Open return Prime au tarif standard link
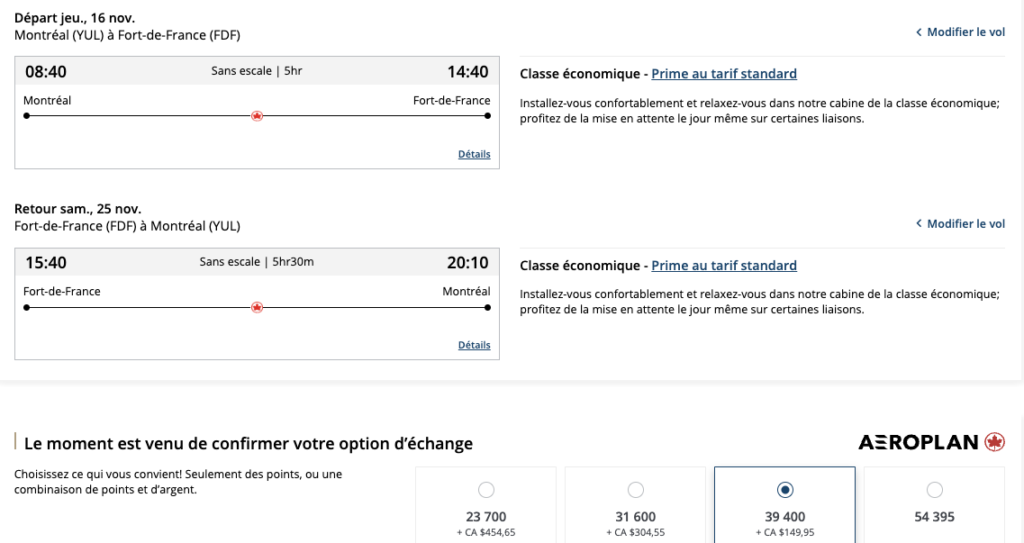The height and width of the screenshot is (543, 1024). (x=724, y=266)
